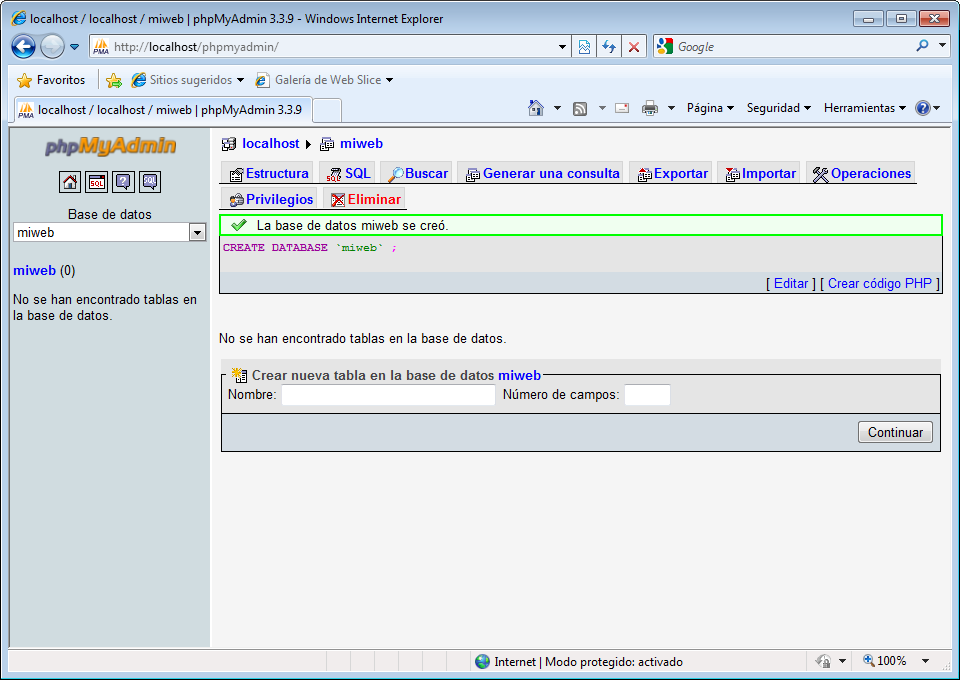Click the Favoritos star icon
Viewport: 960px width, 680px height.
(x=25, y=80)
